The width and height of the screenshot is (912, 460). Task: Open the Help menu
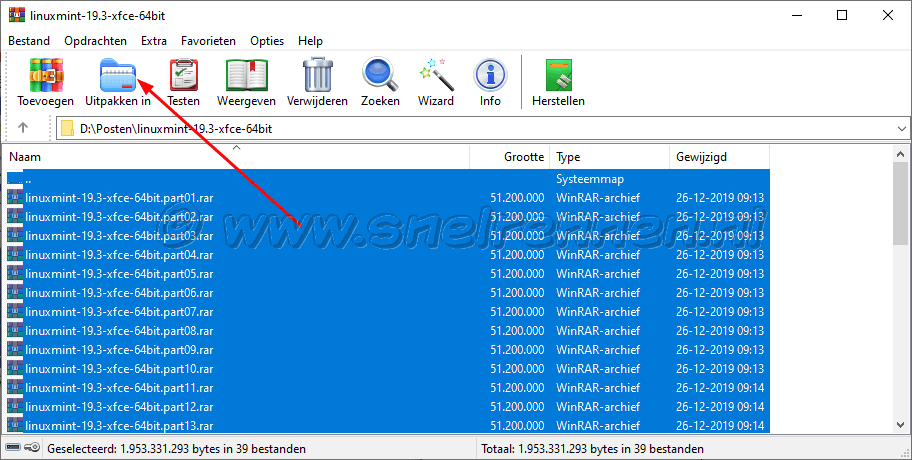coord(310,41)
